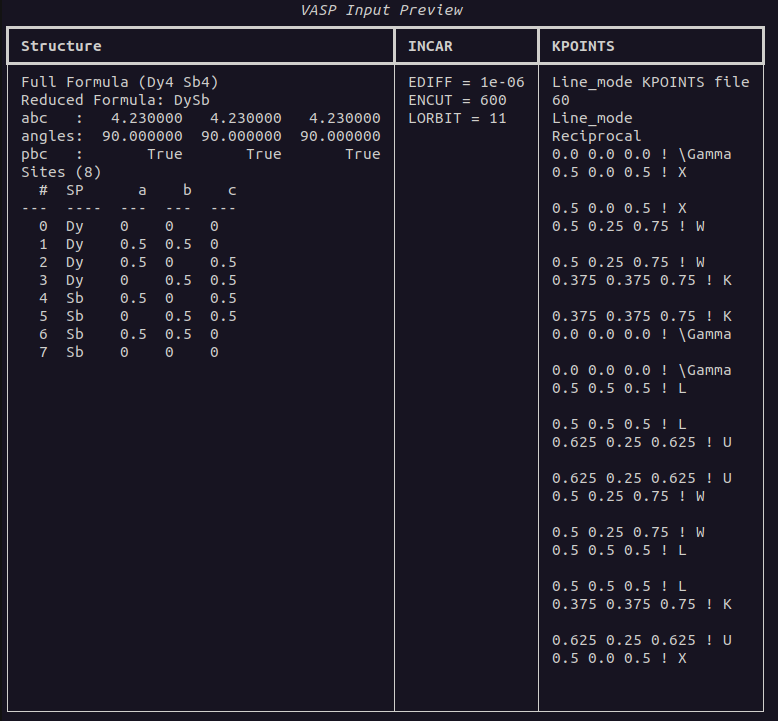Viewport: 778px width, 721px height.
Task: Select site row 4 for Sb
Action: (137, 298)
